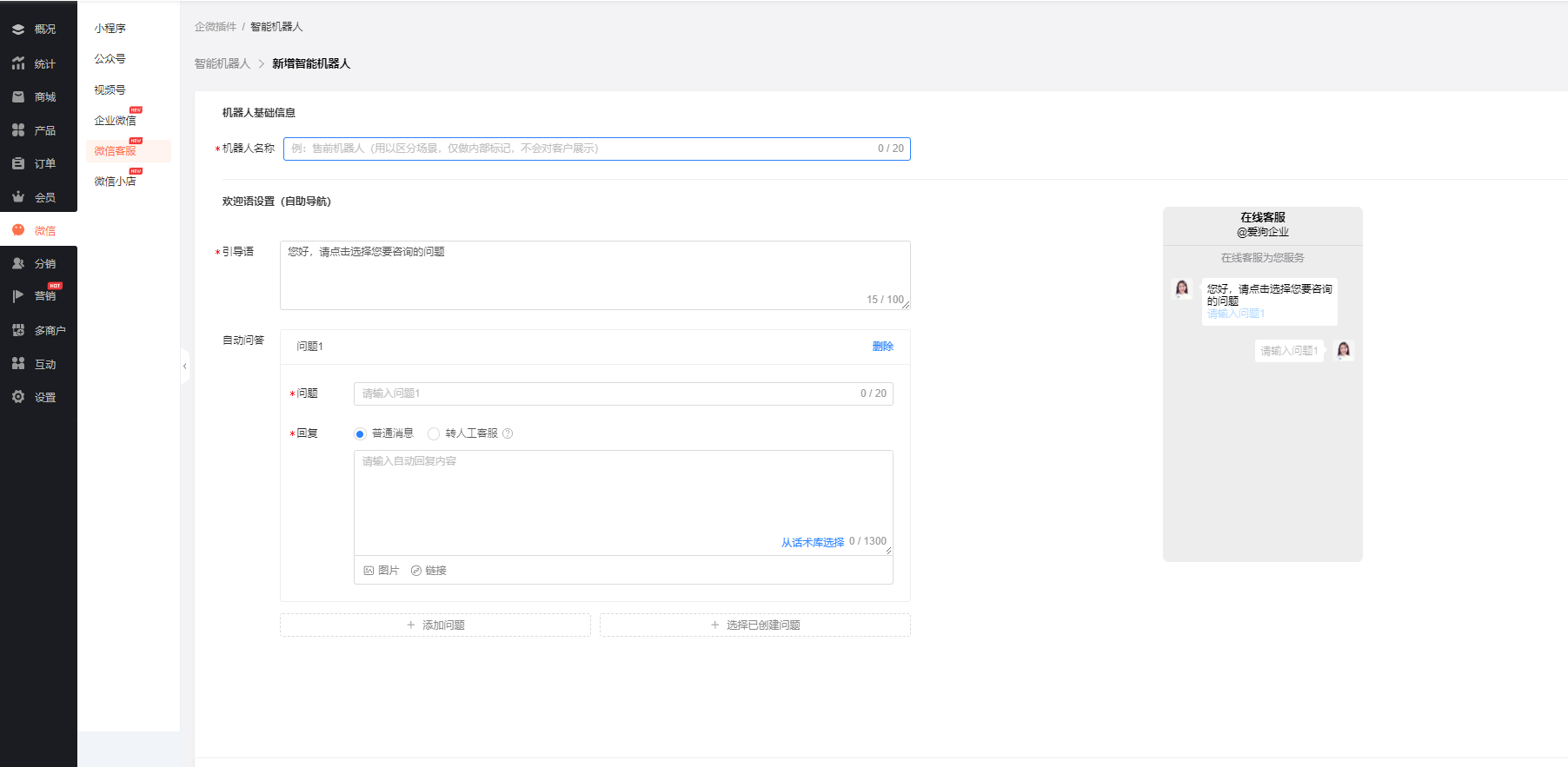Click the 商城 mall icon

pyautogui.click(x=18, y=97)
